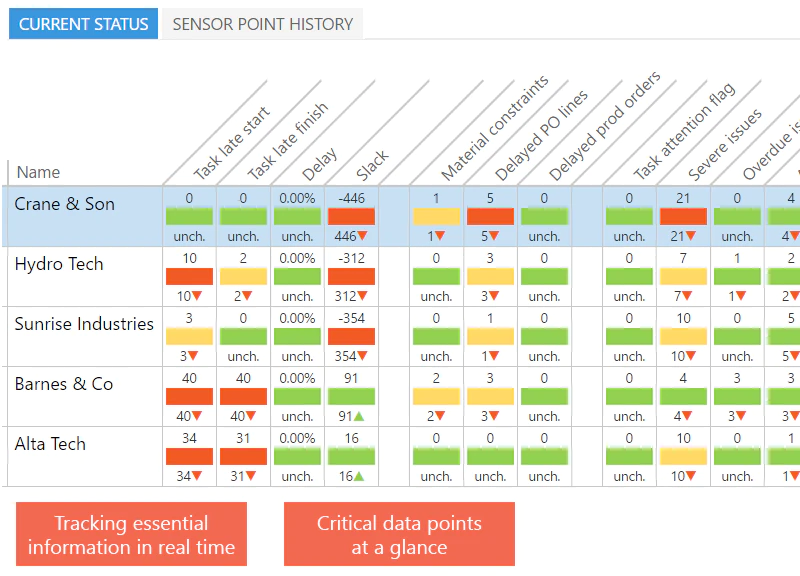Screen dimensions: 800x576
Task: Select the Current Status tab
Action: coord(83,24)
